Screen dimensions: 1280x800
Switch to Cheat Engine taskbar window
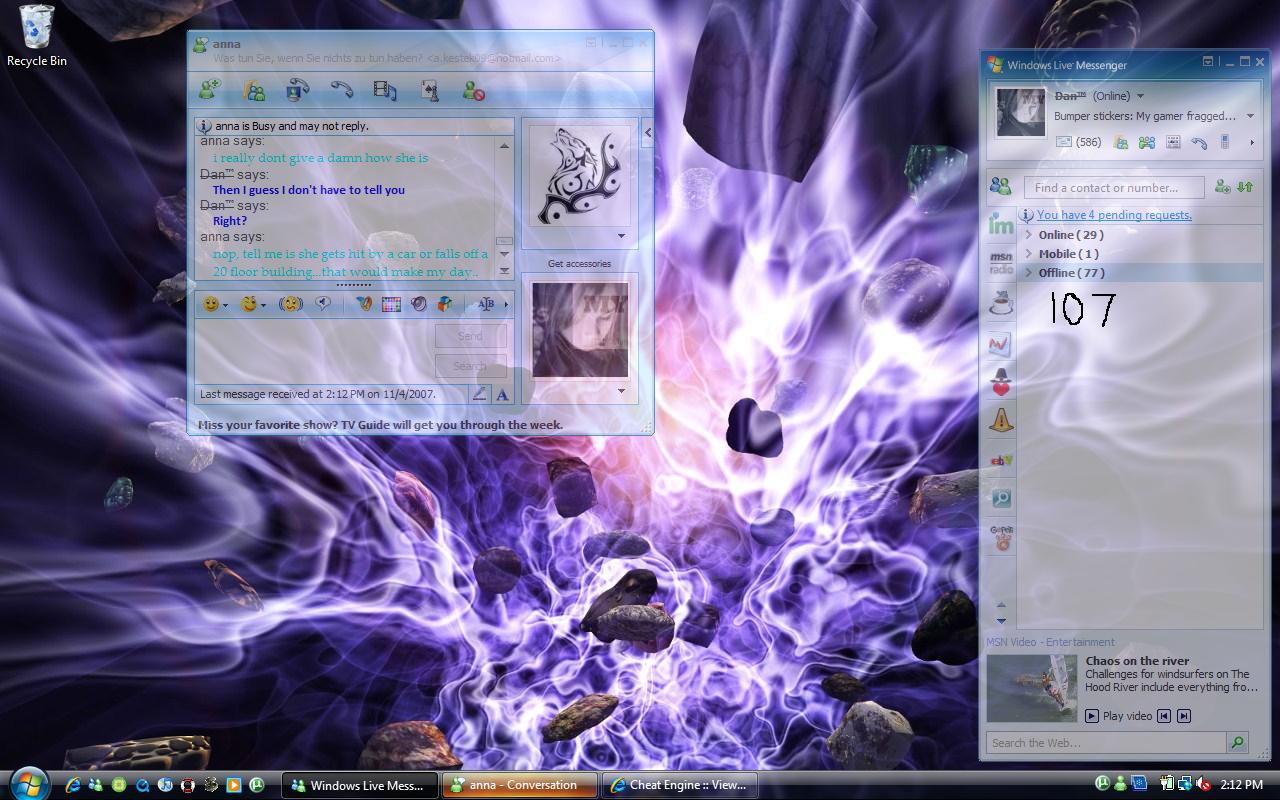click(x=680, y=785)
